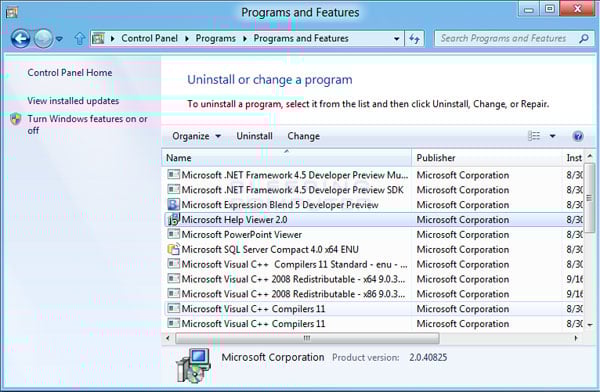
Task: Select Microsoft .NET Framework 4.5 Developer Preview SDK
Action: tap(374, 190)
